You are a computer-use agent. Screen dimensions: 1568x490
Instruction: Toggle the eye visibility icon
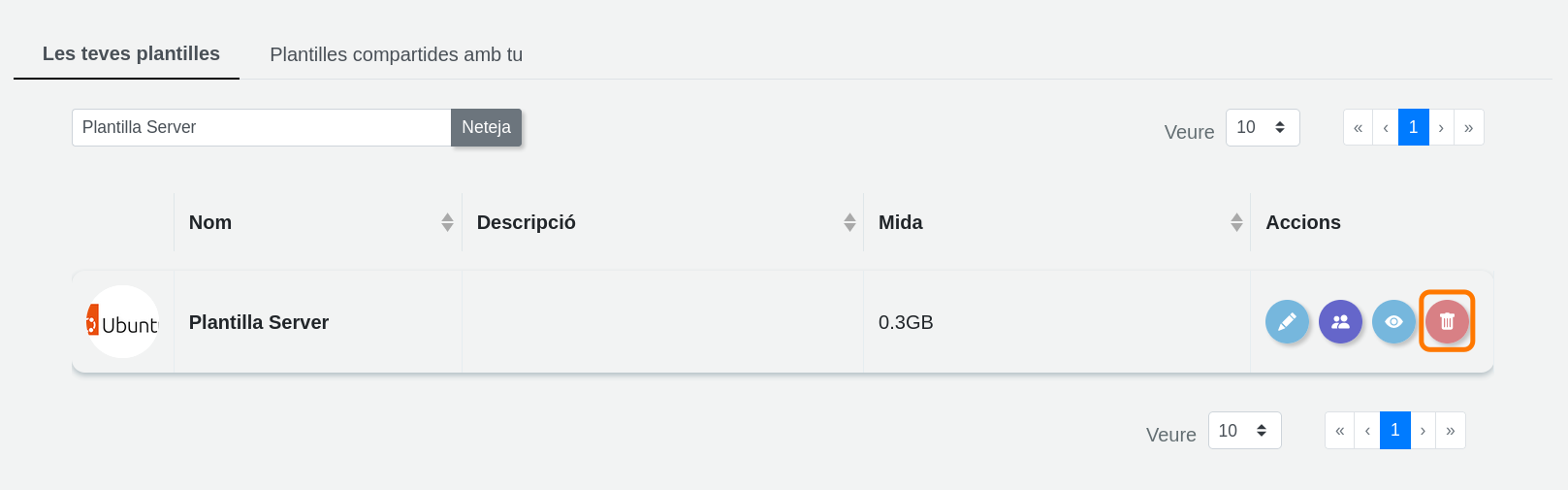coord(1393,322)
